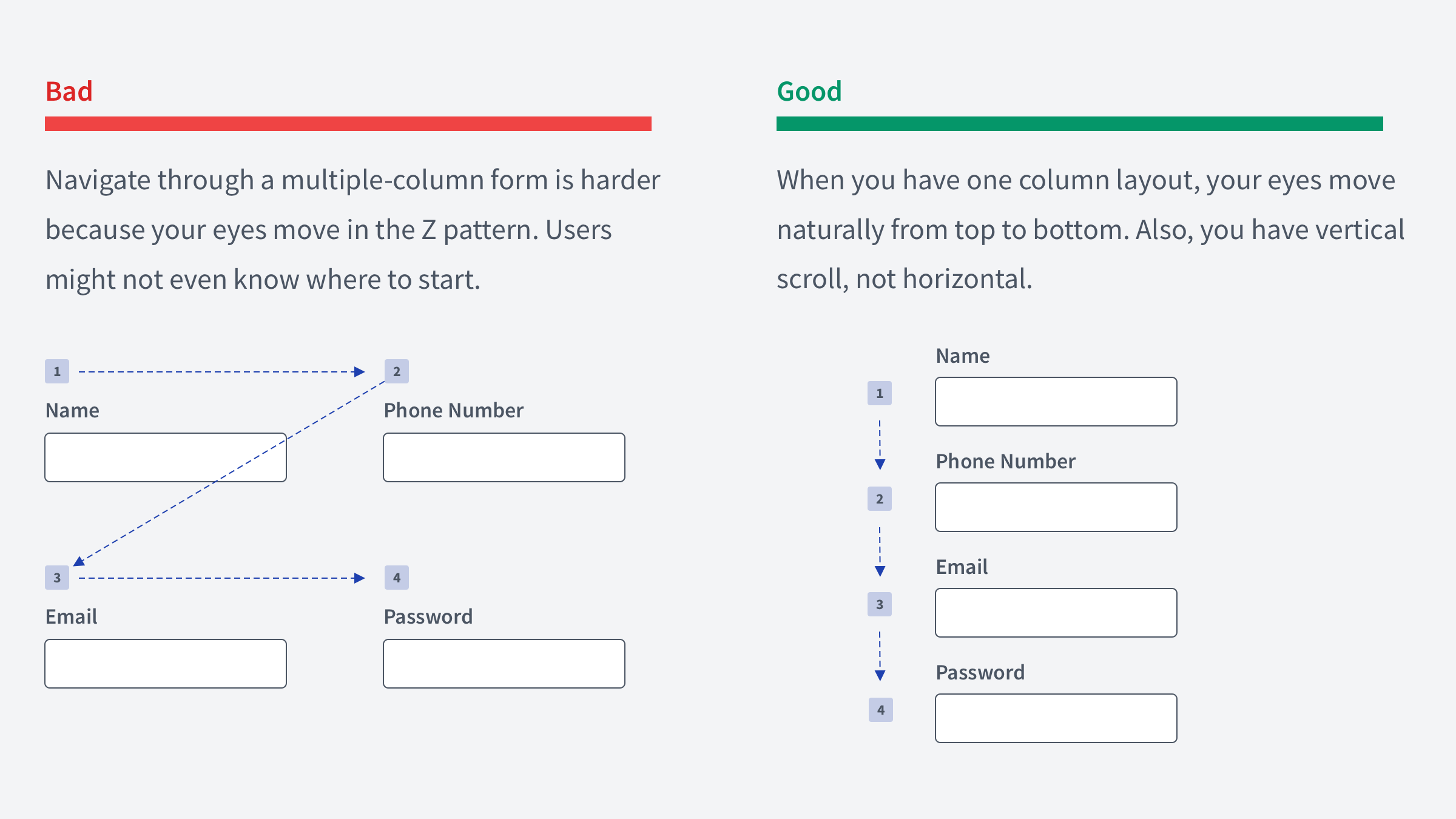Click step badge 1 in the two-column form
1456x819 pixels.
(57, 371)
